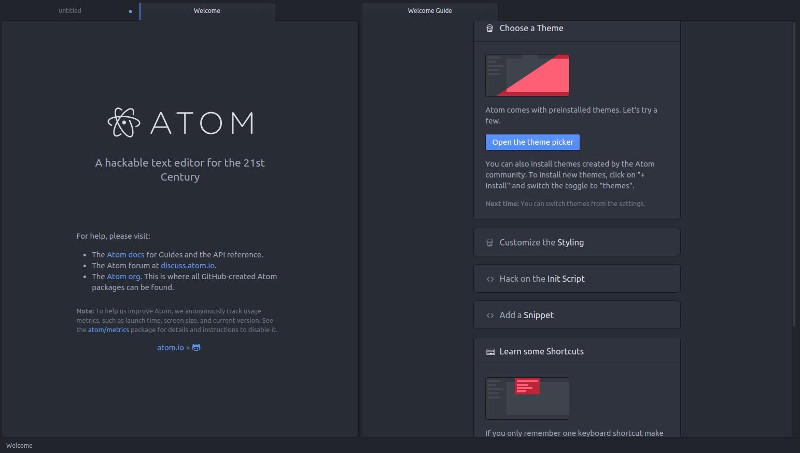Image resolution: width=800 pixels, height=453 pixels.
Task: Click the code icon beside Add a Snippet
Action: tap(490, 315)
